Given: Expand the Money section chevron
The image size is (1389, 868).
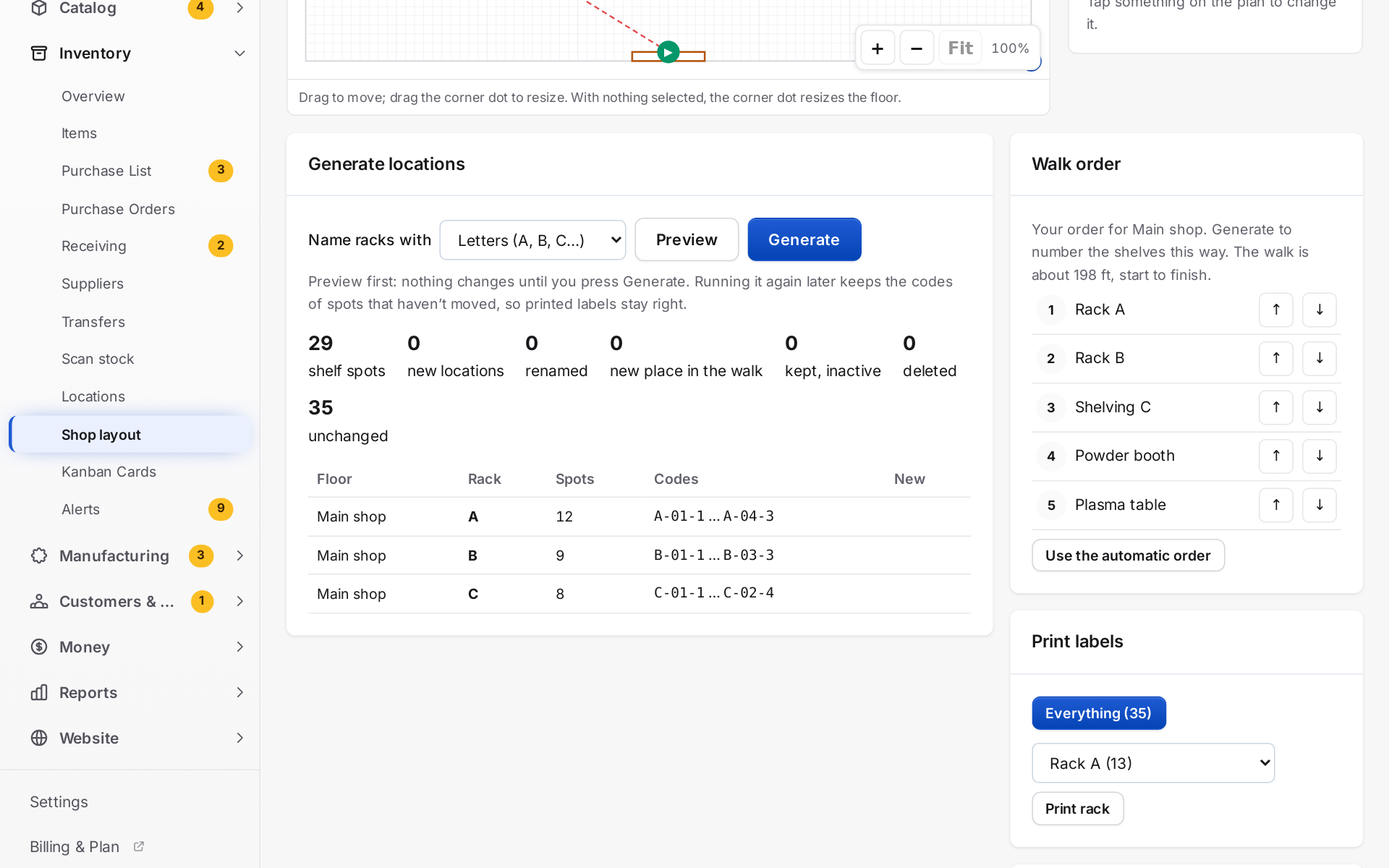Looking at the screenshot, I should (x=240, y=647).
